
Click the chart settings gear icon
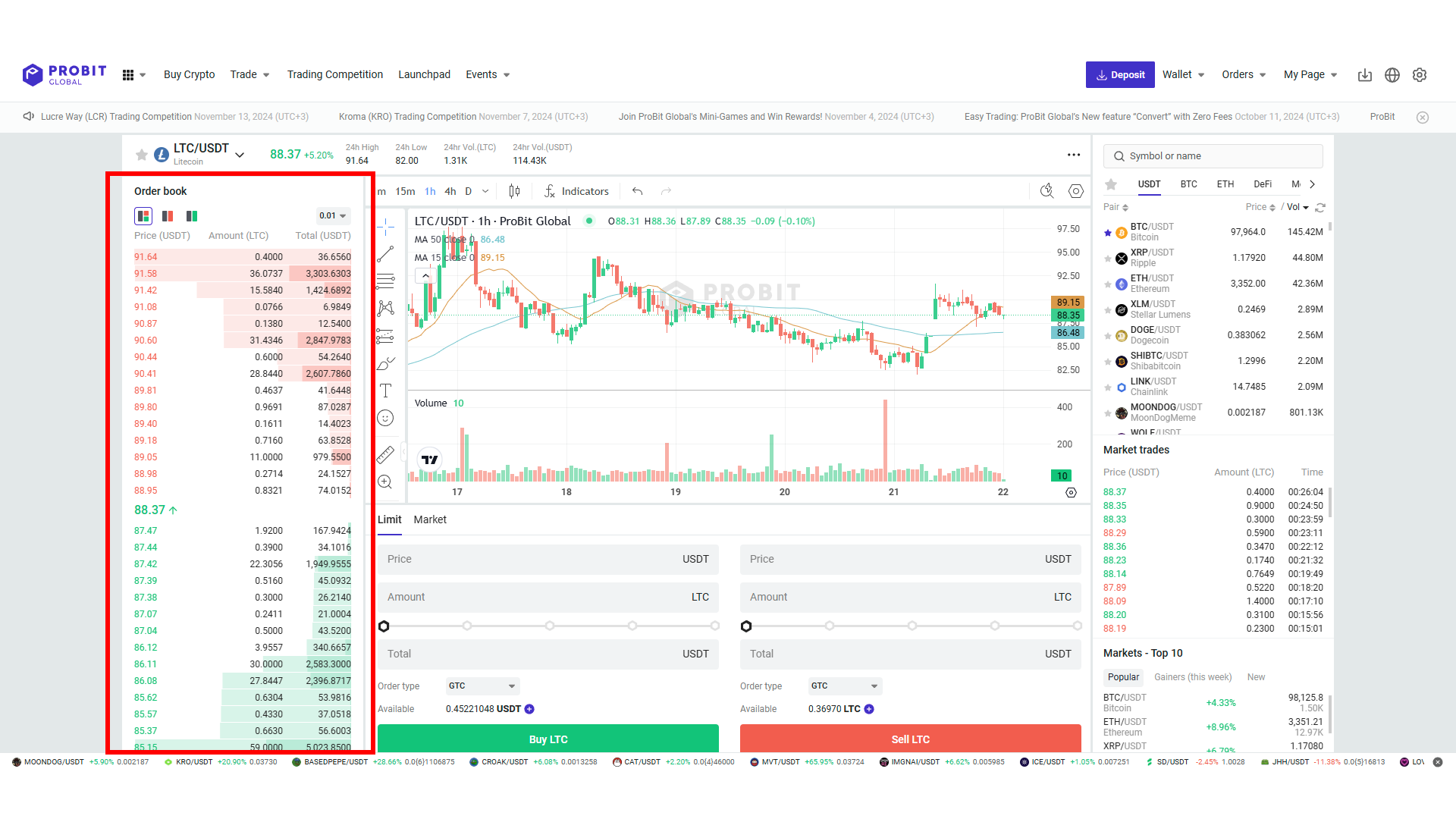(x=1075, y=191)
